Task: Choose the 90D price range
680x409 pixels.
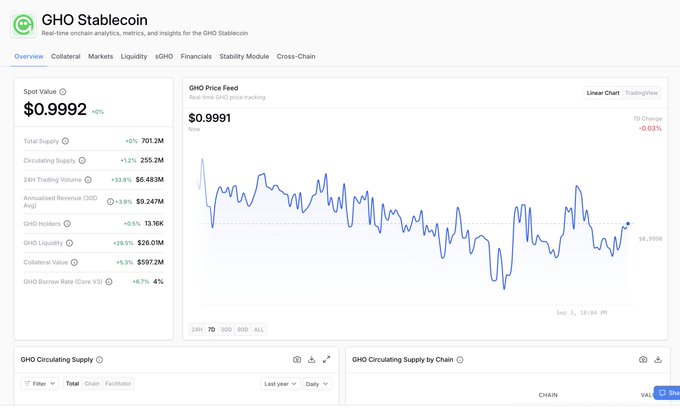Action: pos(243,330)
